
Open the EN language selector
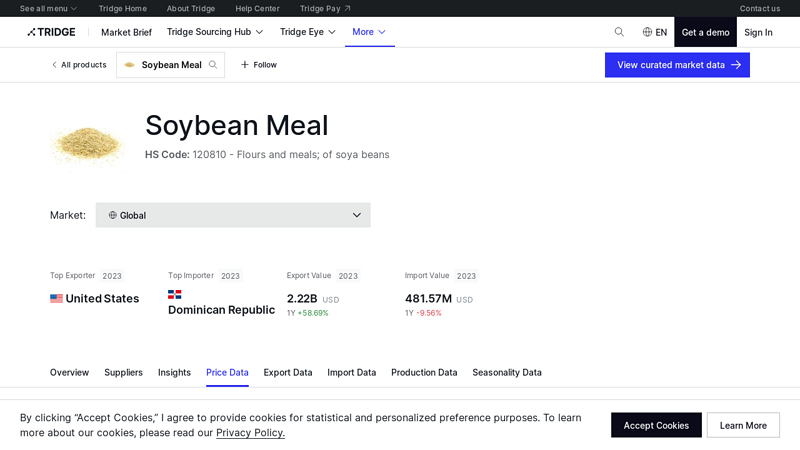pyautogui.click(x=655, y=32)
